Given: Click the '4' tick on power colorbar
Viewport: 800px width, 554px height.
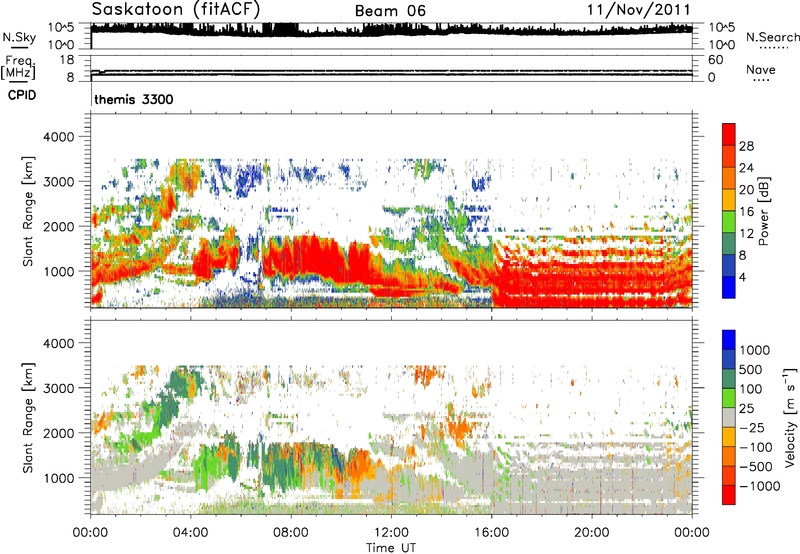Looking at the screenshot, I should click(742, 277).
